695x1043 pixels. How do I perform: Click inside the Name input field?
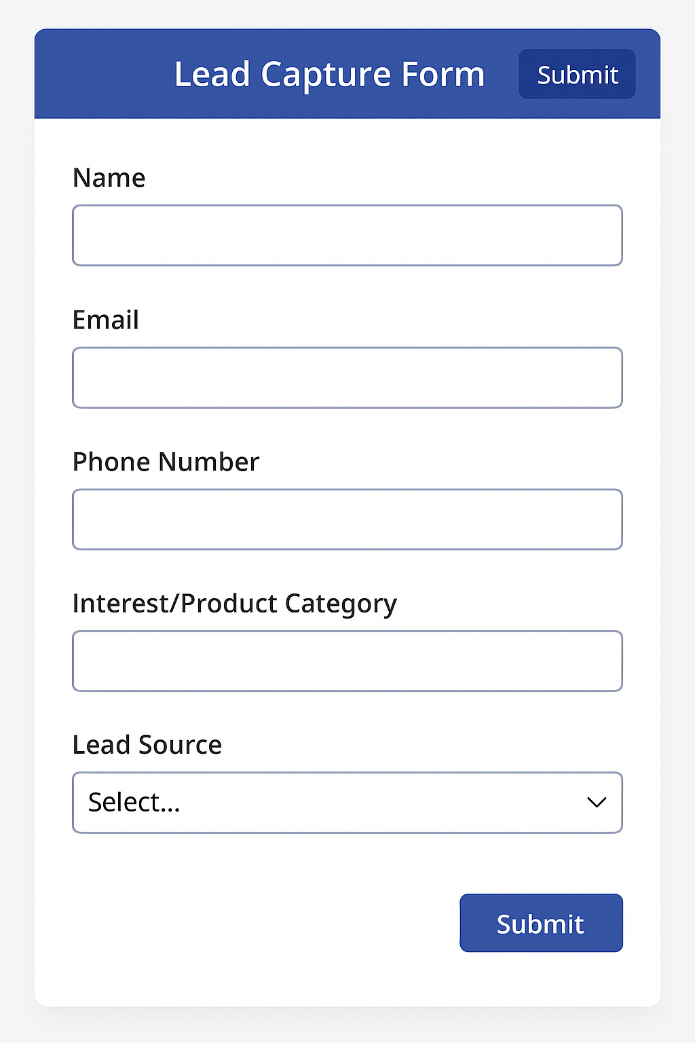click(x=347, y=235)
